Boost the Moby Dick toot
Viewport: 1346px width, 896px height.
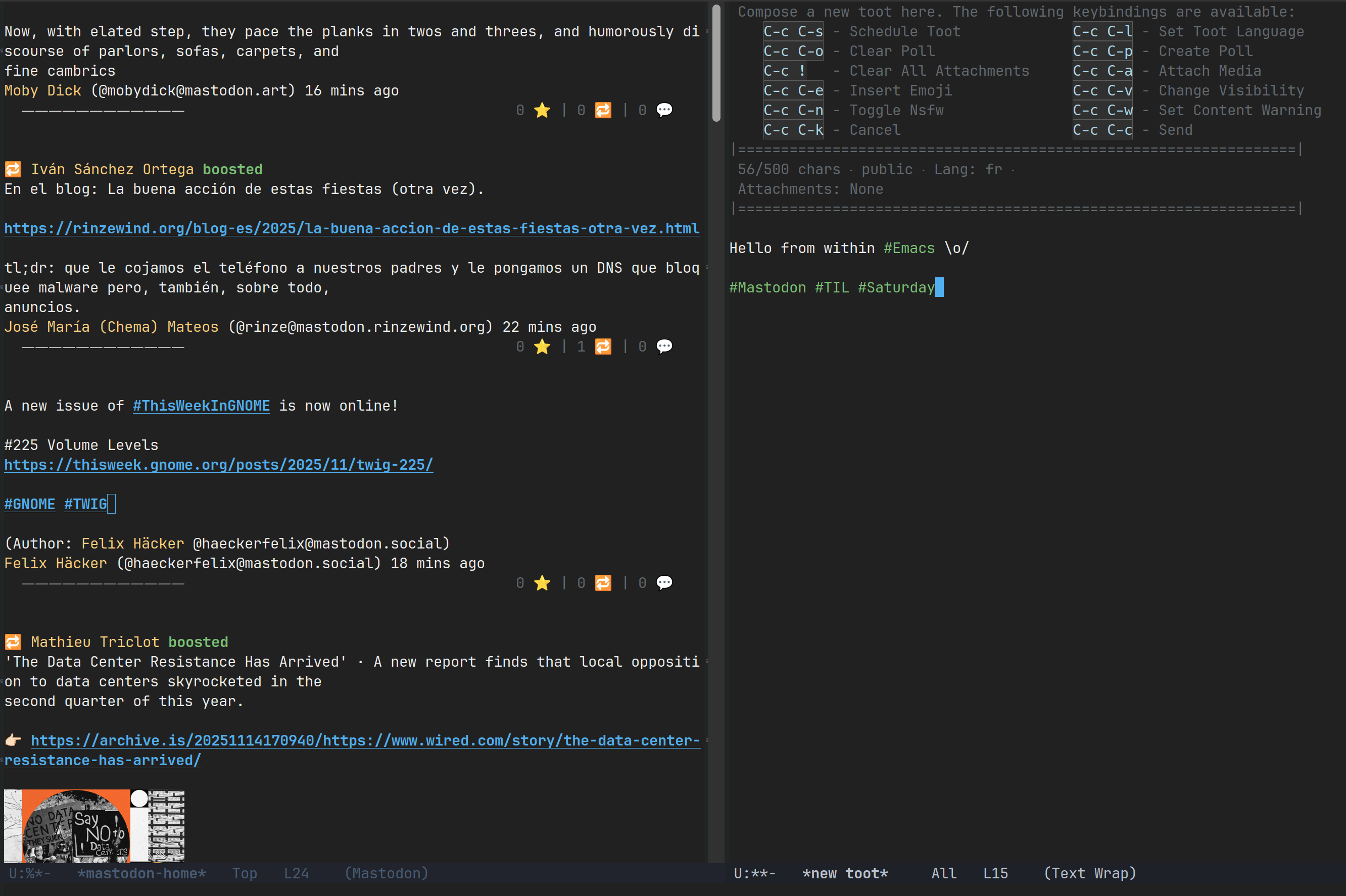tap(603, 110)
